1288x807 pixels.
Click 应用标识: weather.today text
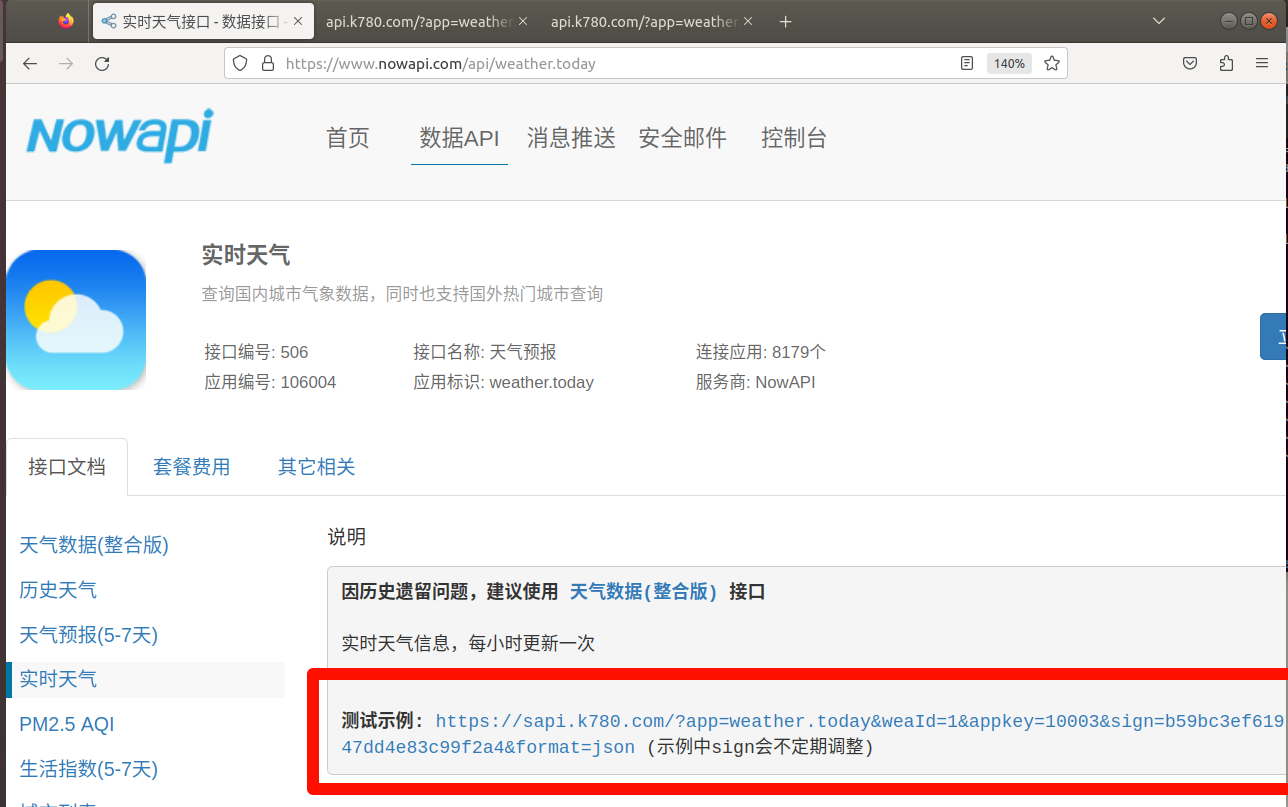point(504,382)
